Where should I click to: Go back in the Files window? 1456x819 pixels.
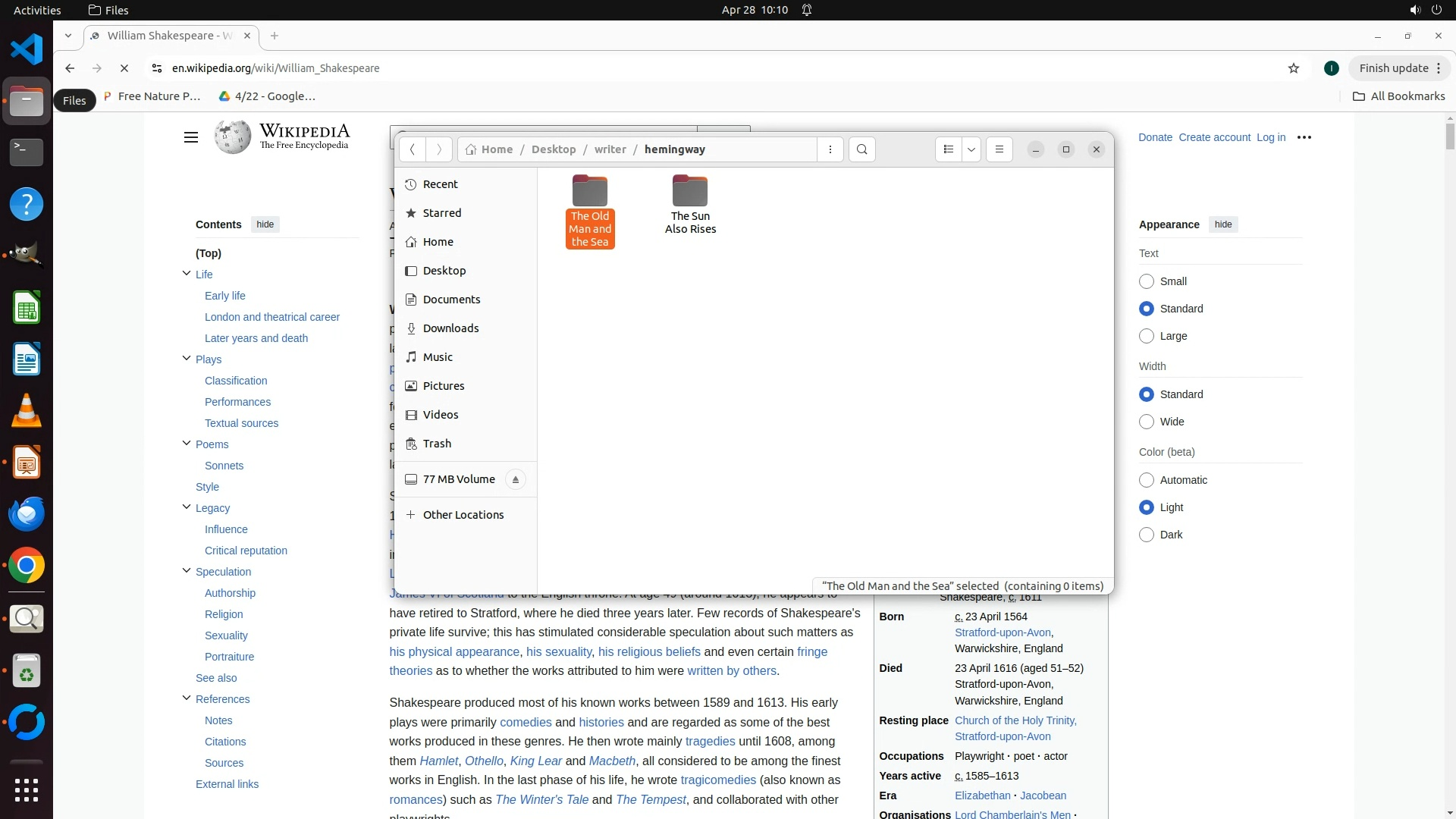412,149
